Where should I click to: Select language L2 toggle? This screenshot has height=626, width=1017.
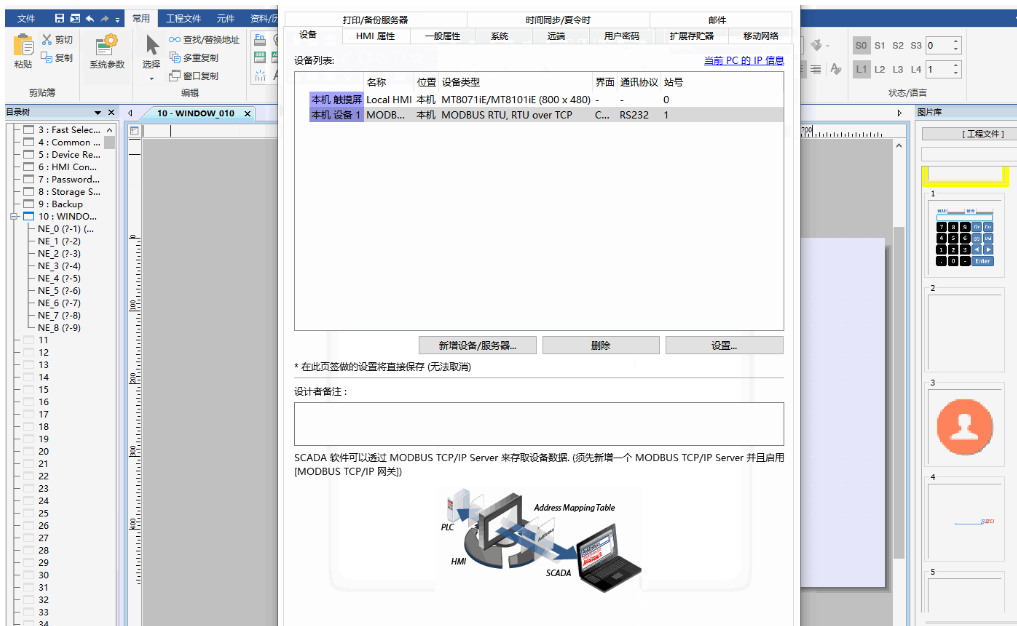click(x=879, y=69)
